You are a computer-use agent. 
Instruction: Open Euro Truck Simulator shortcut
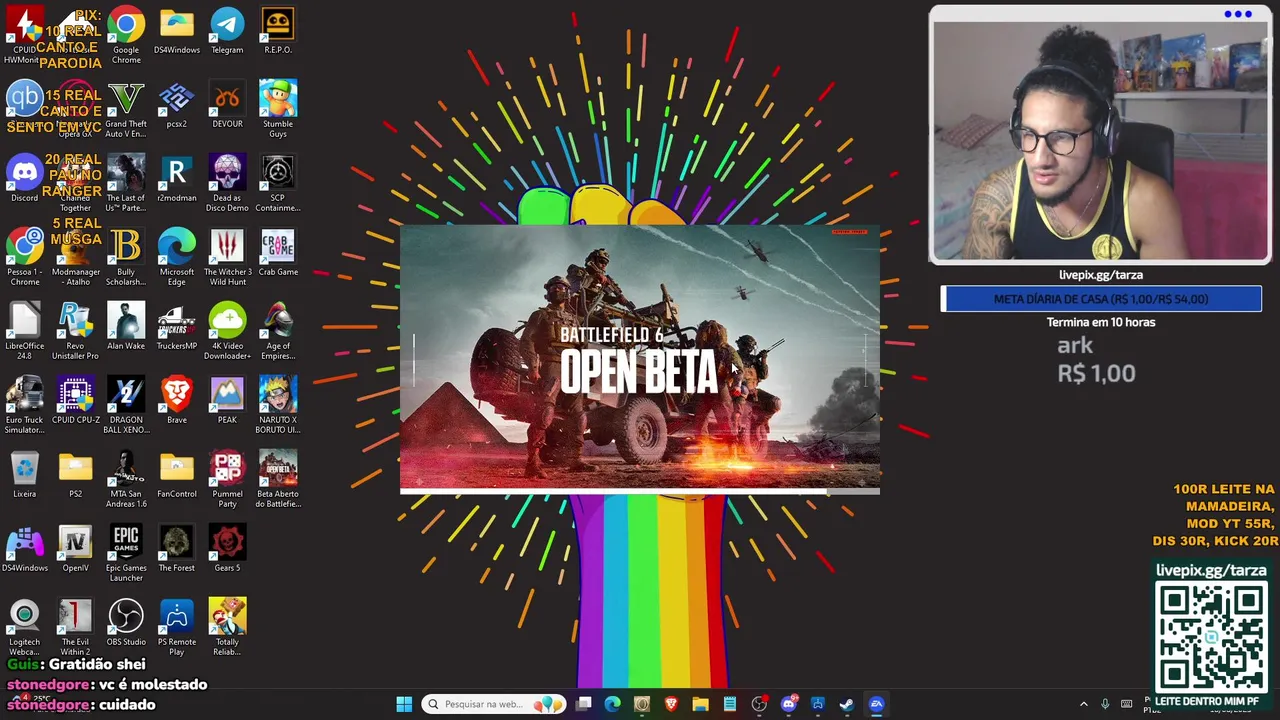(25, 405)
